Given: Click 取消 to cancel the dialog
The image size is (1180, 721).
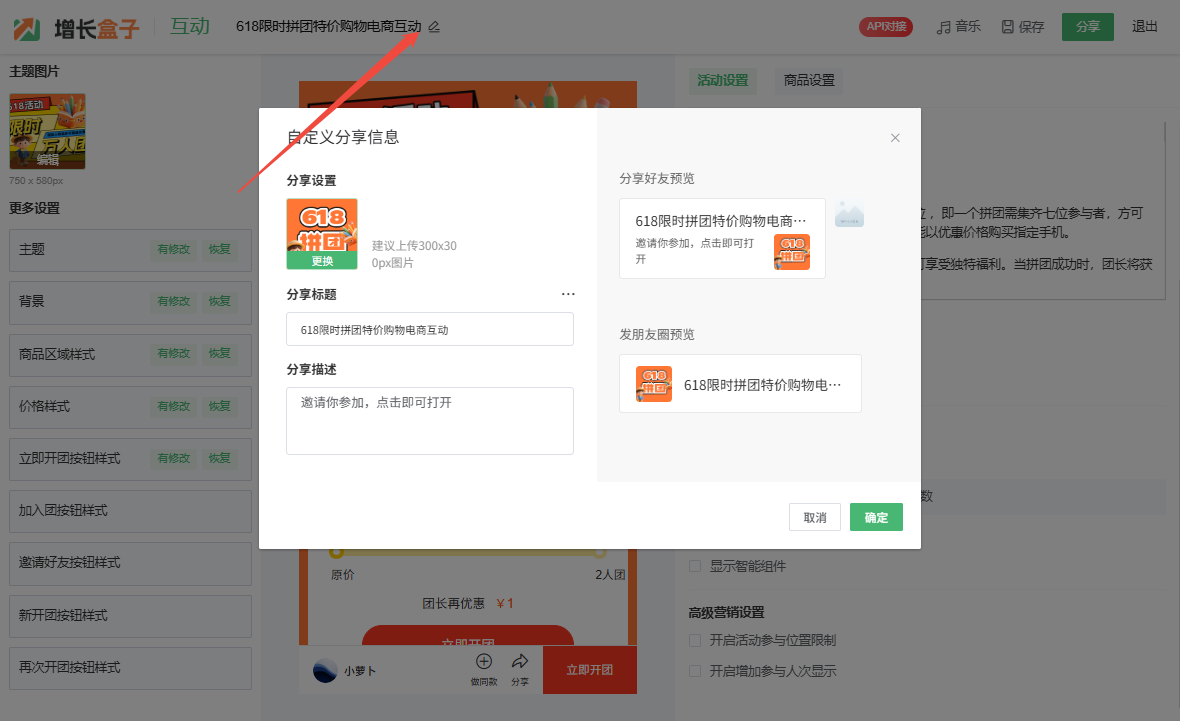Looking at the screenshot, I should coord(814,517).
